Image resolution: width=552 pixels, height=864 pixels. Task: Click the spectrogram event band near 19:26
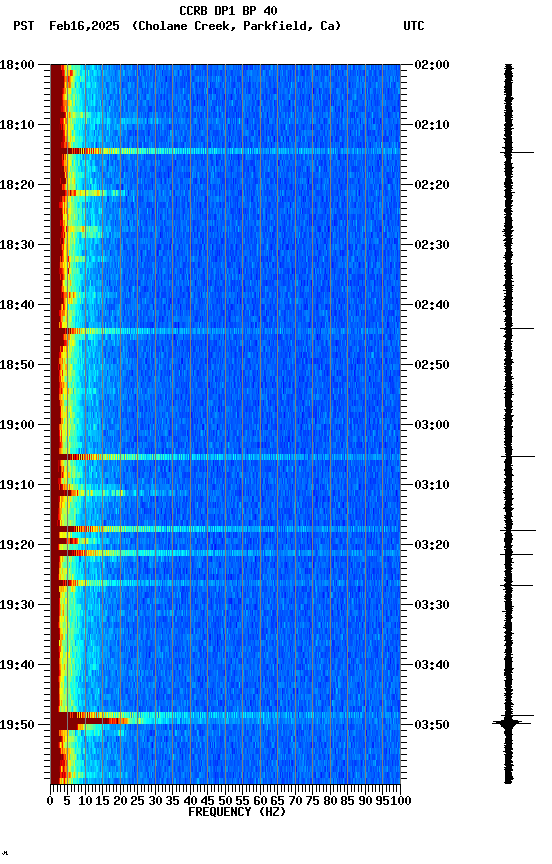(225, 583)
